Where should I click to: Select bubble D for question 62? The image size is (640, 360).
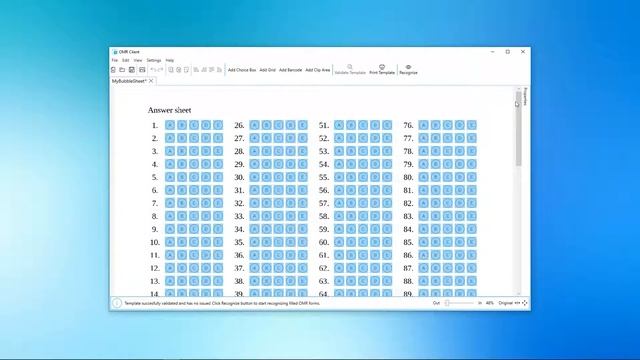tap(375, 268)
